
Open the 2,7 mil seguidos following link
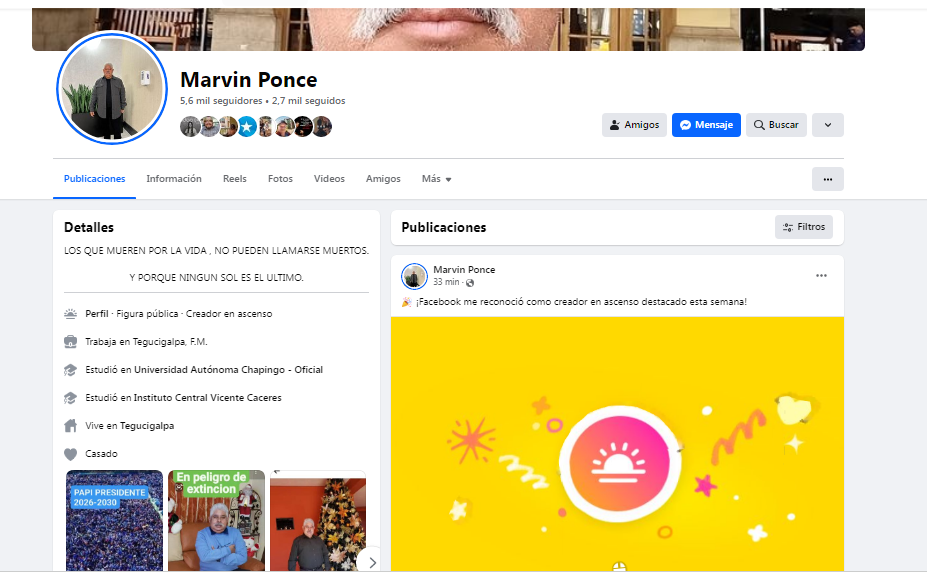309,101
